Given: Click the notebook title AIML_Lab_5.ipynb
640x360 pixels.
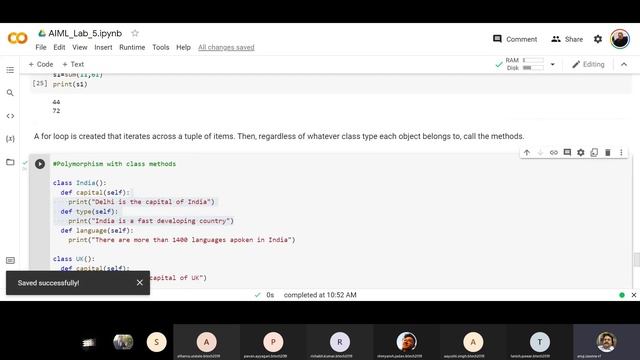Looking at the screenshot, I should pos(85,33).
